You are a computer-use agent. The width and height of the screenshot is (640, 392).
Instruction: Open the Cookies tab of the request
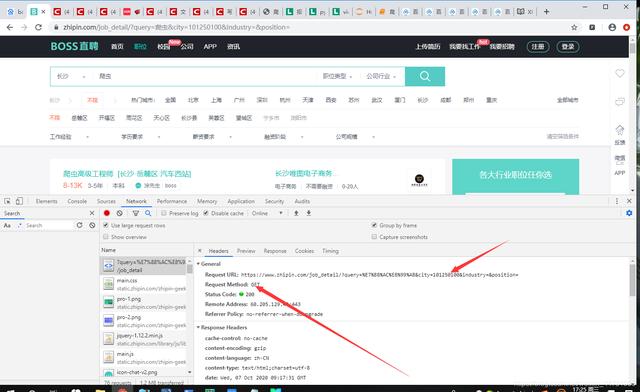(x=304, y=251)
